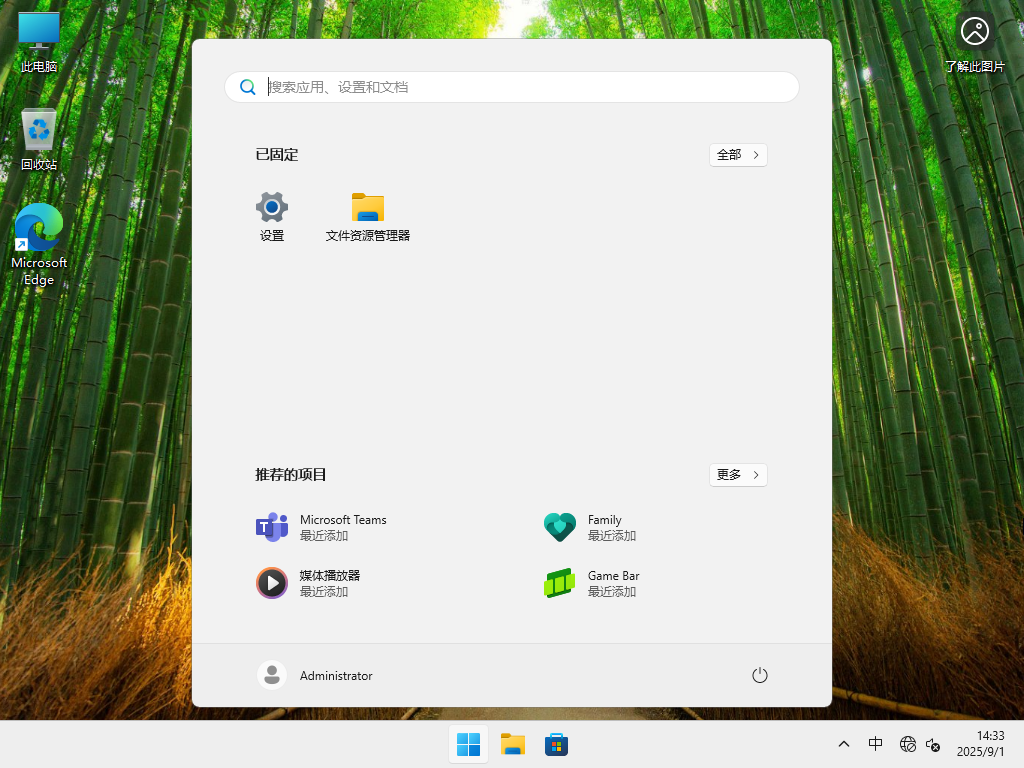This screenshot has height=768, width=1024.
Task: Launch Microsoft Store from the taskbar
Action: pos(556,744)
